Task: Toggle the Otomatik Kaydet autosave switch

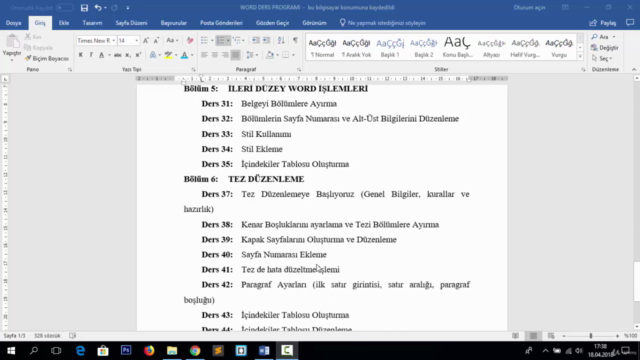Action: click(64, 8)
